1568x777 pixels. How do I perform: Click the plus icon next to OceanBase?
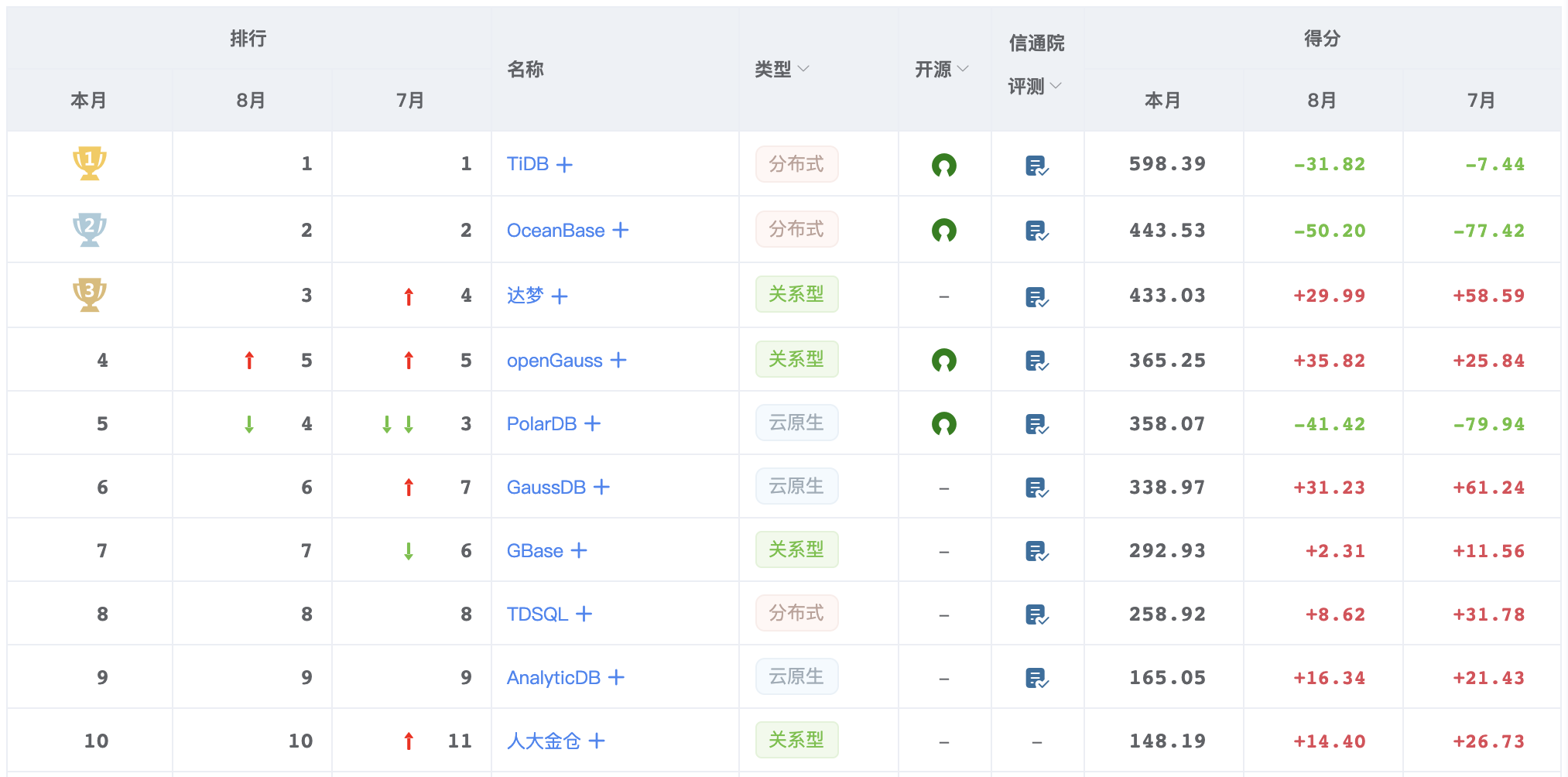[x=621, y=230]
